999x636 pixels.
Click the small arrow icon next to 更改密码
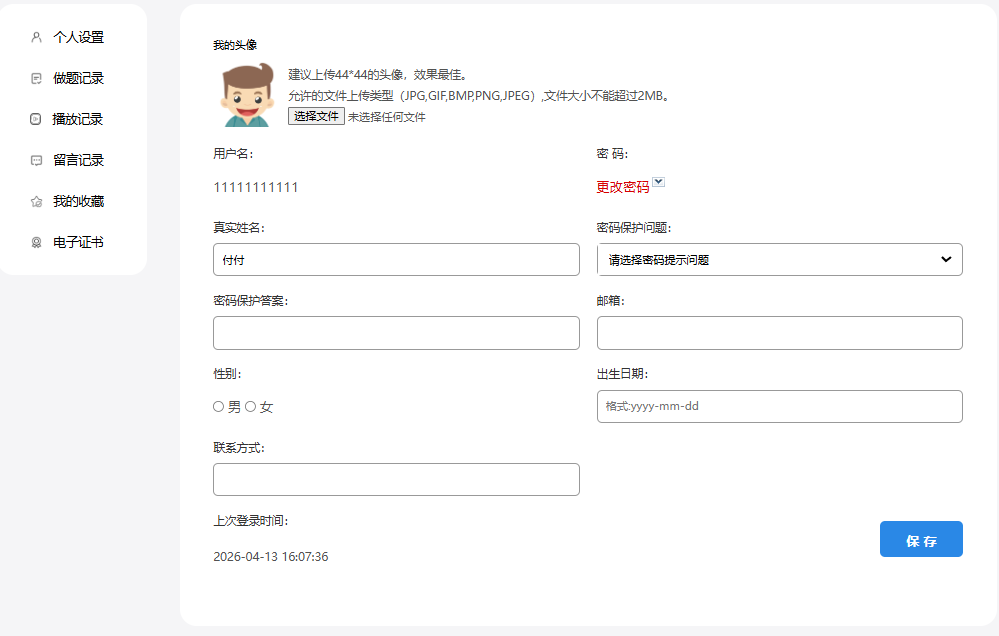(x=659, y=183)
